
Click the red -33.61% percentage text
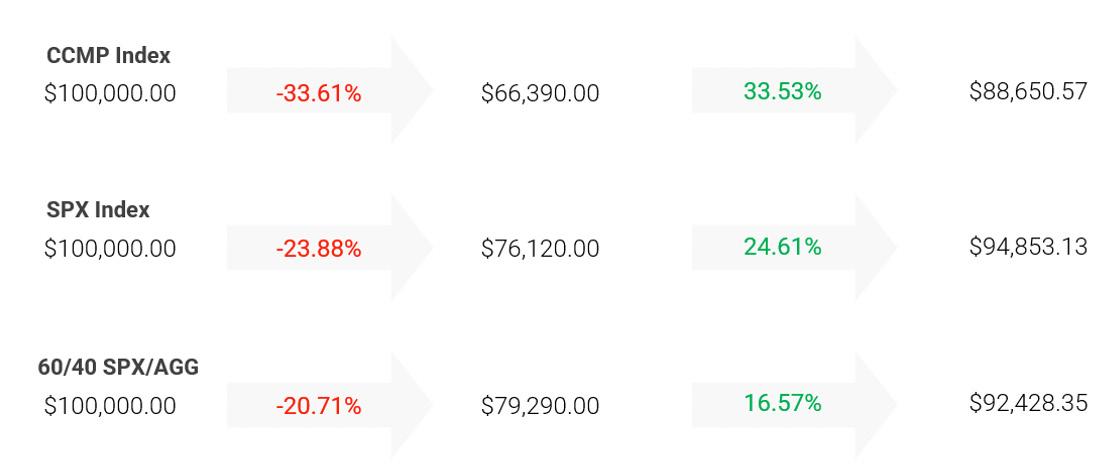(319, 93)
